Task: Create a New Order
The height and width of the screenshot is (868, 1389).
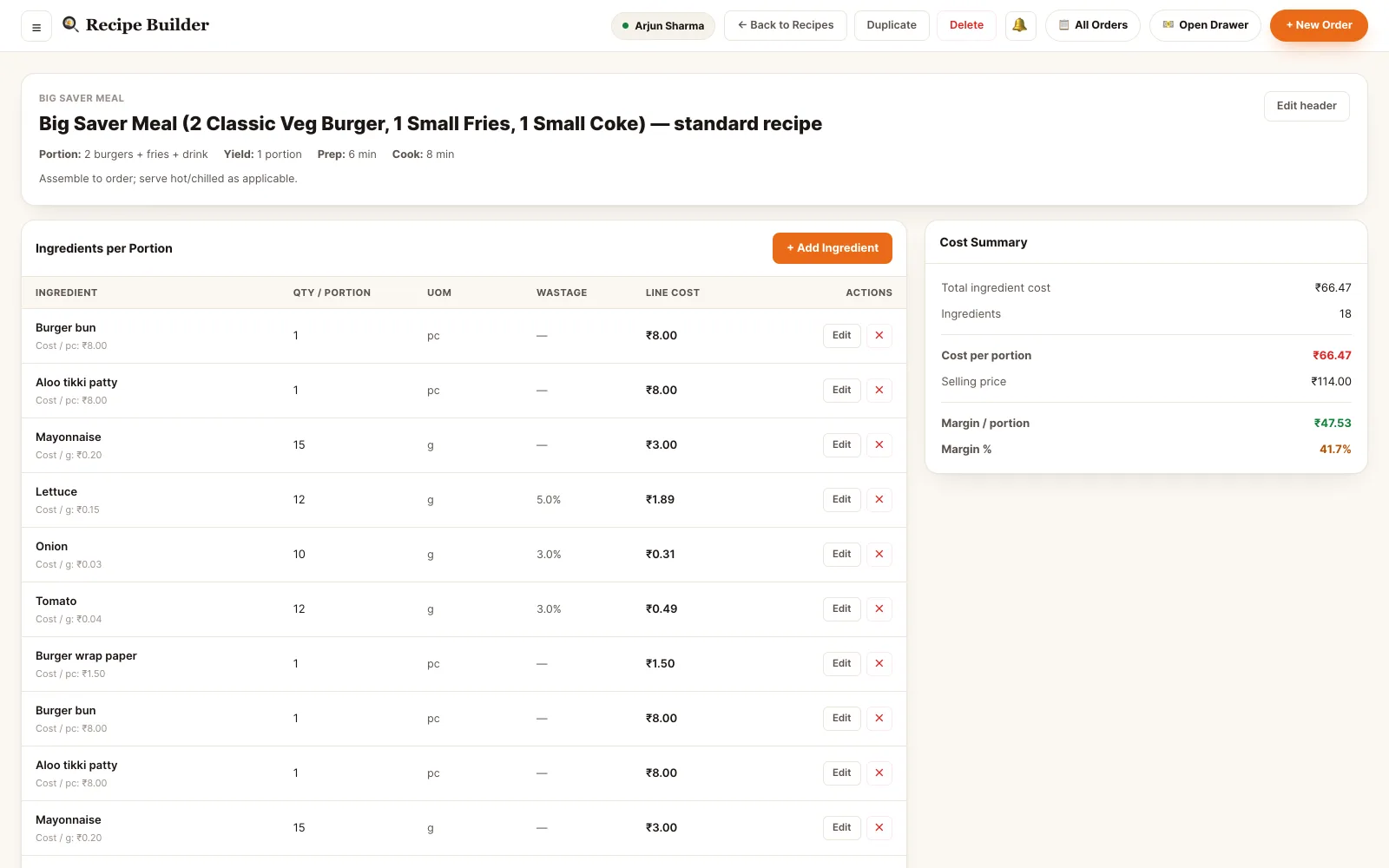Action: pyautogui.click(x=1319, y=25)
